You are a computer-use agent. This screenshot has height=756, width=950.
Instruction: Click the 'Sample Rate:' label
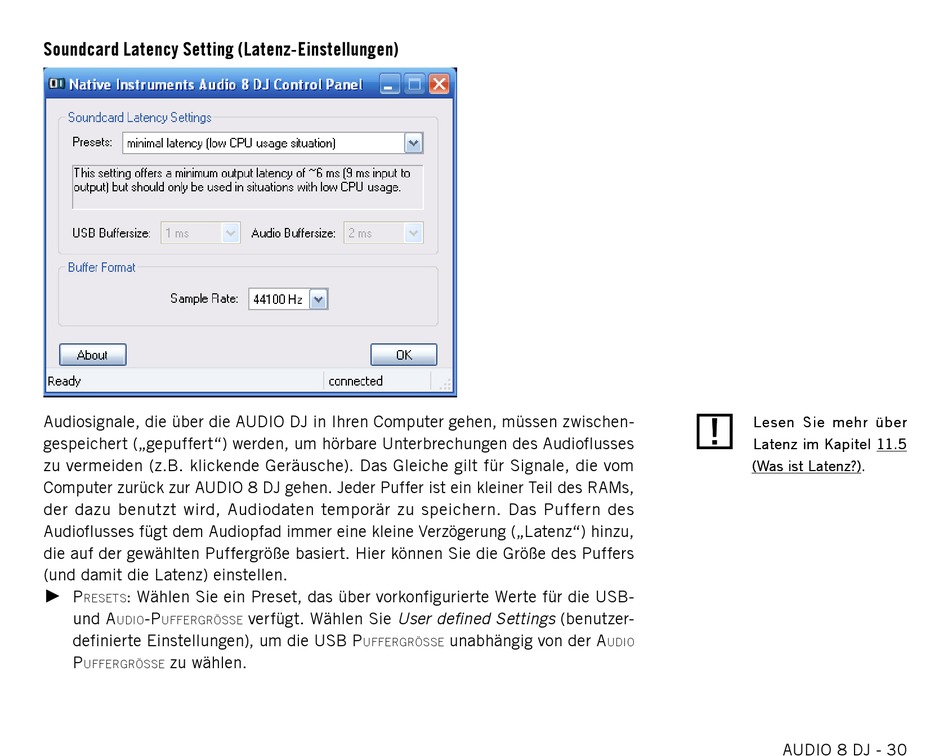(204, 299)
